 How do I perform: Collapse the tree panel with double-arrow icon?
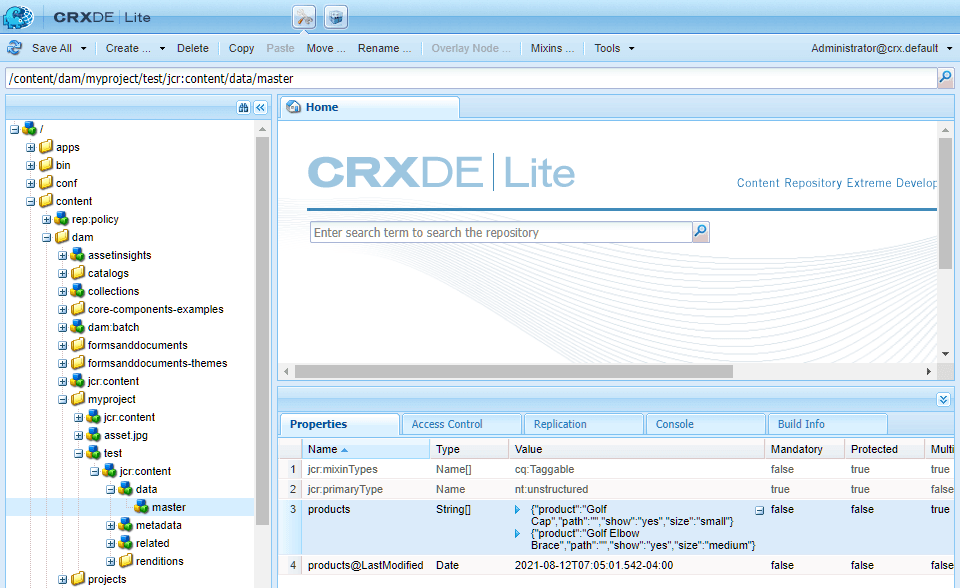(260, 108)
